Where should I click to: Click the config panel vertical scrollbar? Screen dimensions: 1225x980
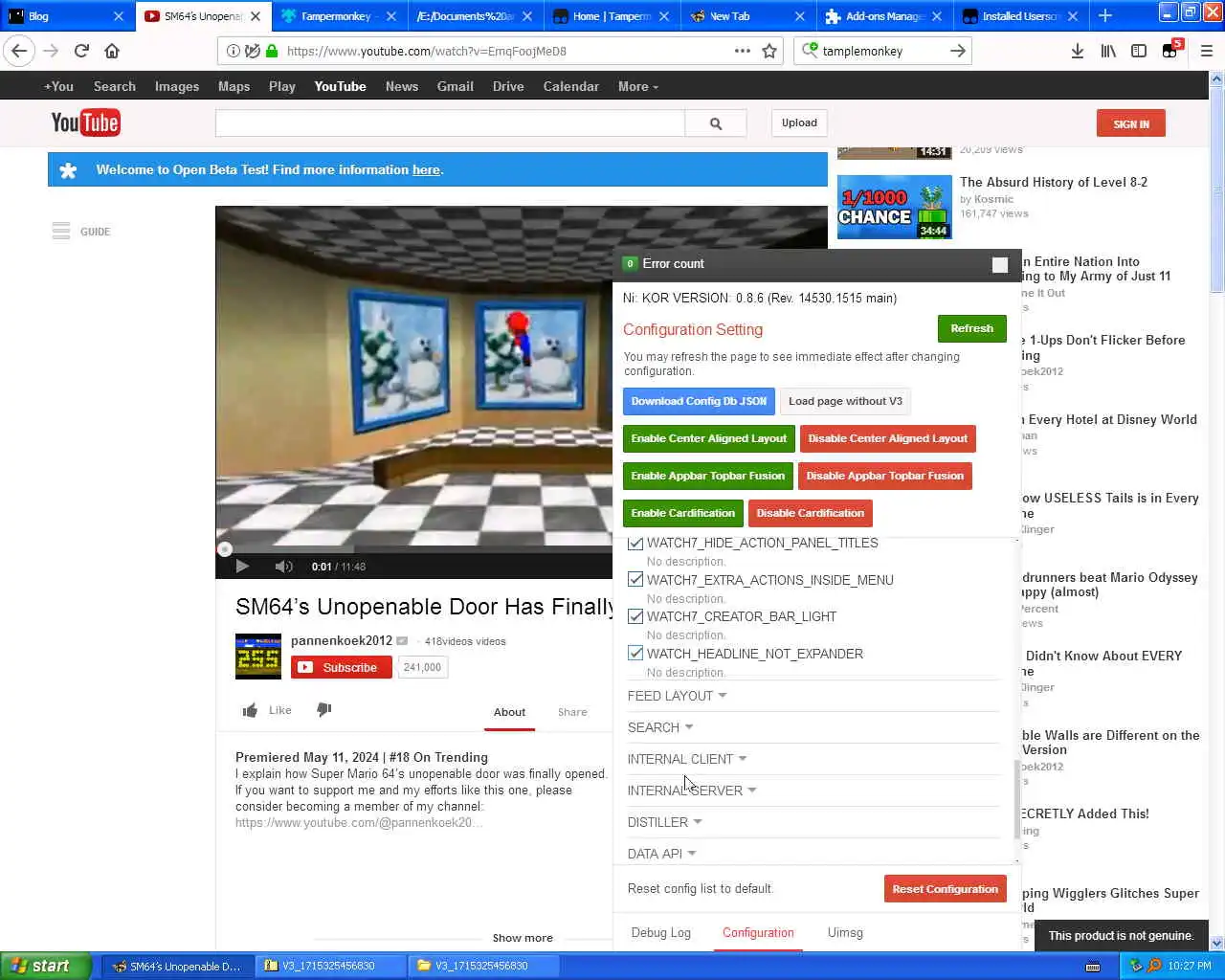[x=1016, y=798]
